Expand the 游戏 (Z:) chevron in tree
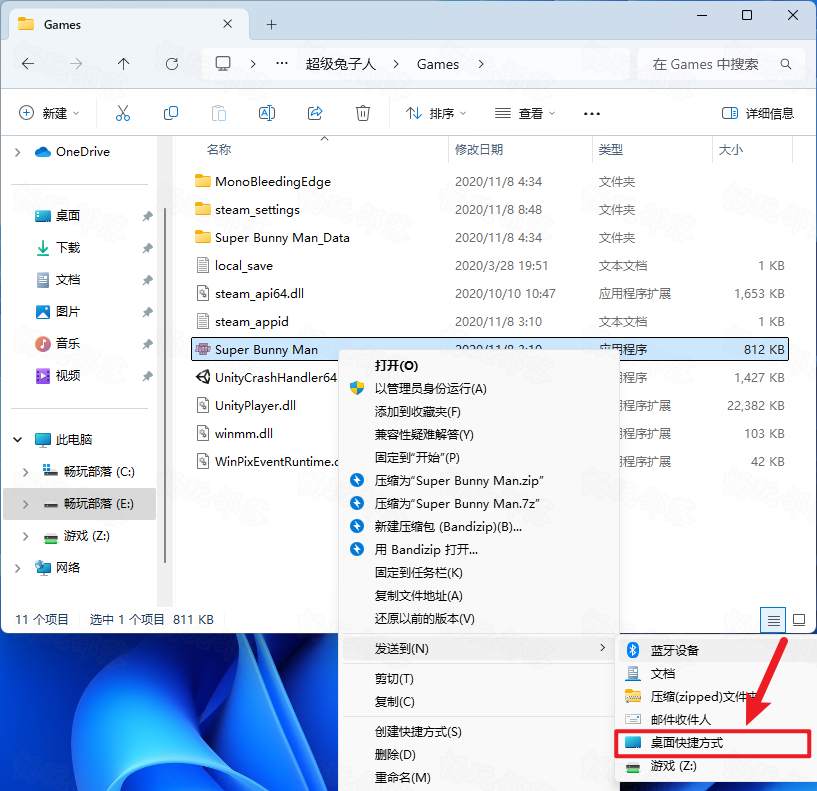This screenshot has width=817, height=791. click(x=25, y=536)
